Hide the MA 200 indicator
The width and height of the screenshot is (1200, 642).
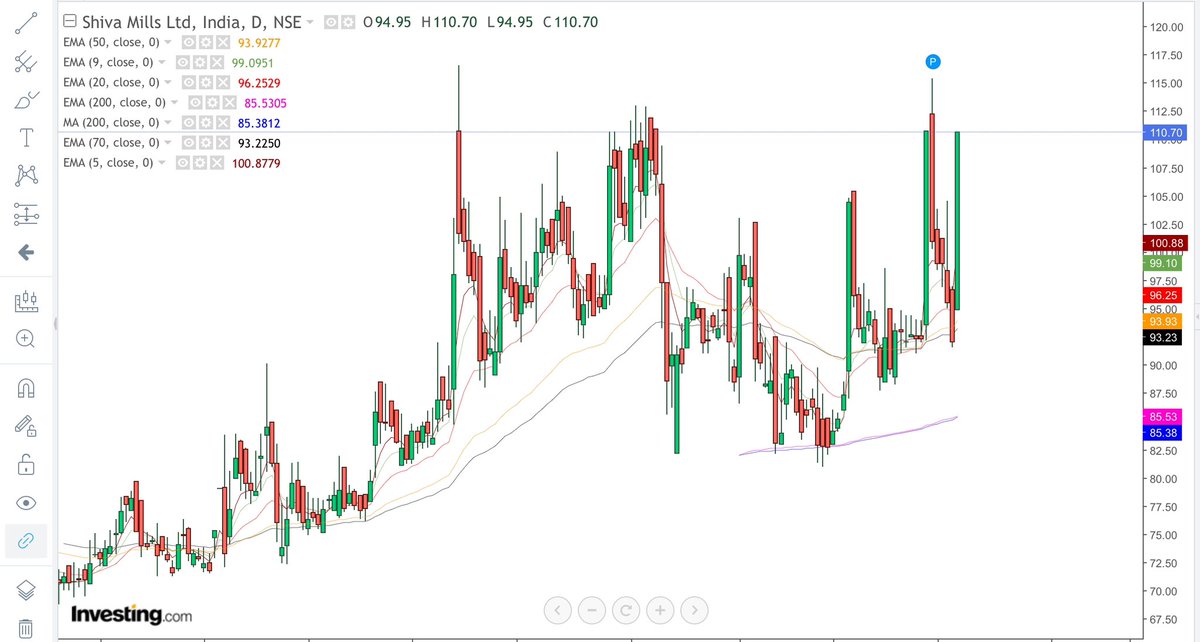[189, 122]
